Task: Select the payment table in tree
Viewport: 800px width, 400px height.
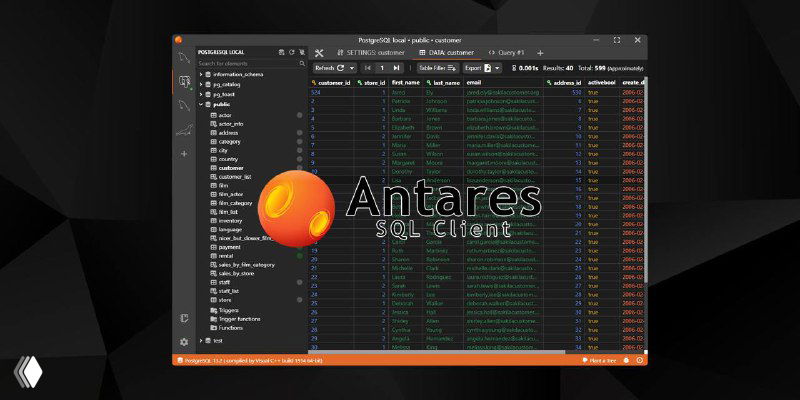Action: click(229, 247)
